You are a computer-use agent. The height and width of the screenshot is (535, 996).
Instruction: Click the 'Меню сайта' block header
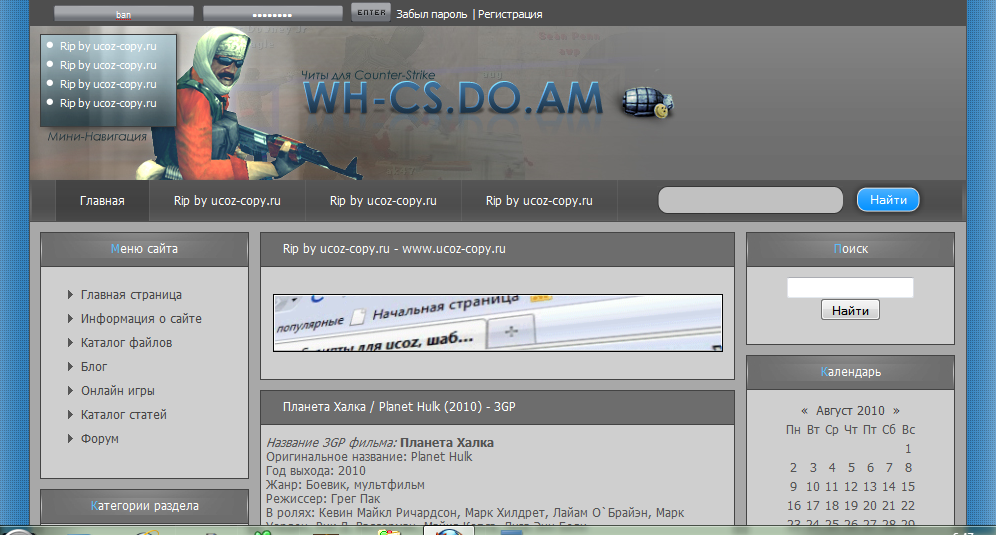point(144,249)
